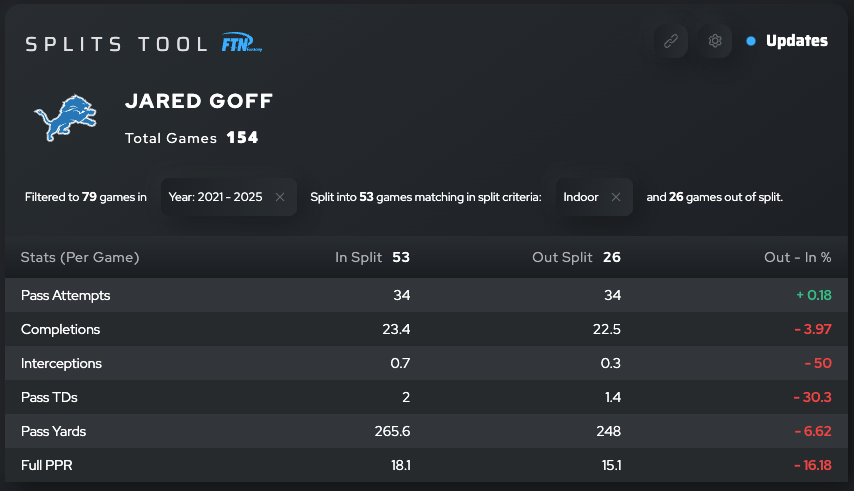Click the FTN logo
The width and height of the screenshot is (854, 491).
tap(243, 43)
